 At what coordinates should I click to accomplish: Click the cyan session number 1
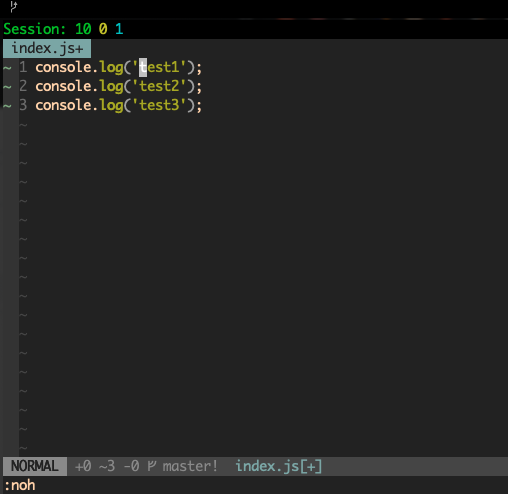[x=119, y=29]
